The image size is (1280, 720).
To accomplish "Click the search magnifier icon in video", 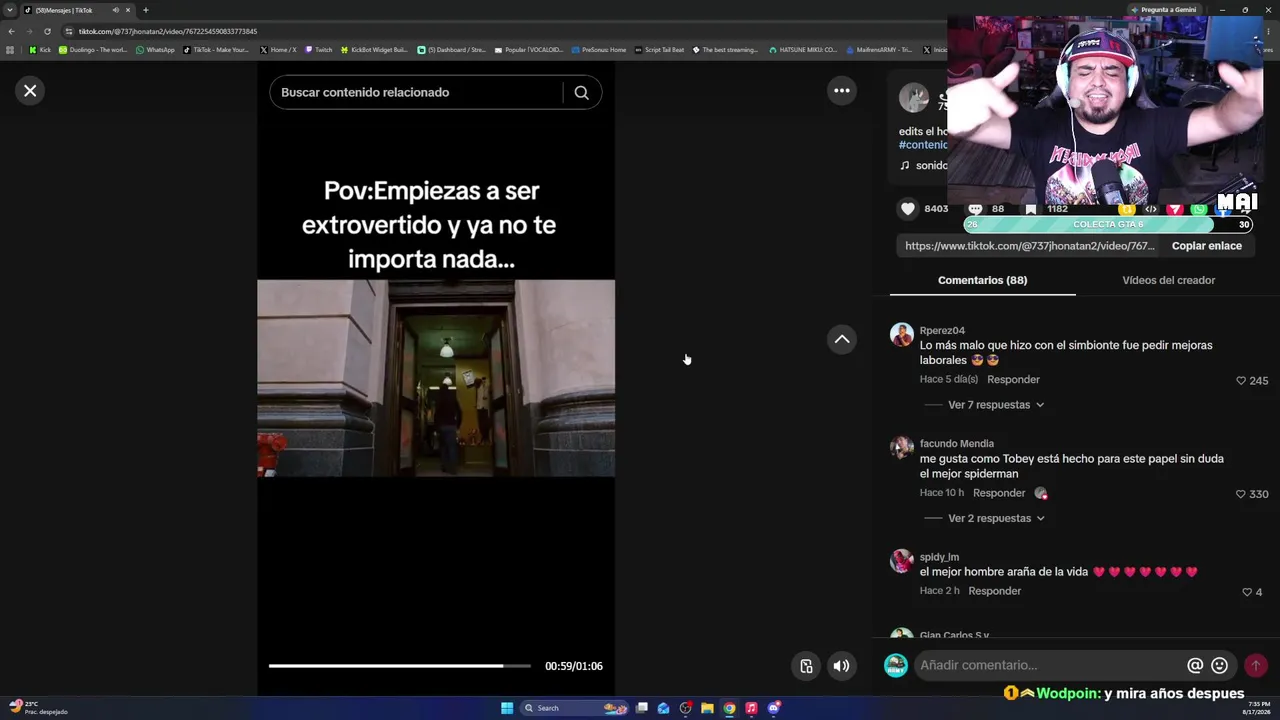I will click(581, 92).
